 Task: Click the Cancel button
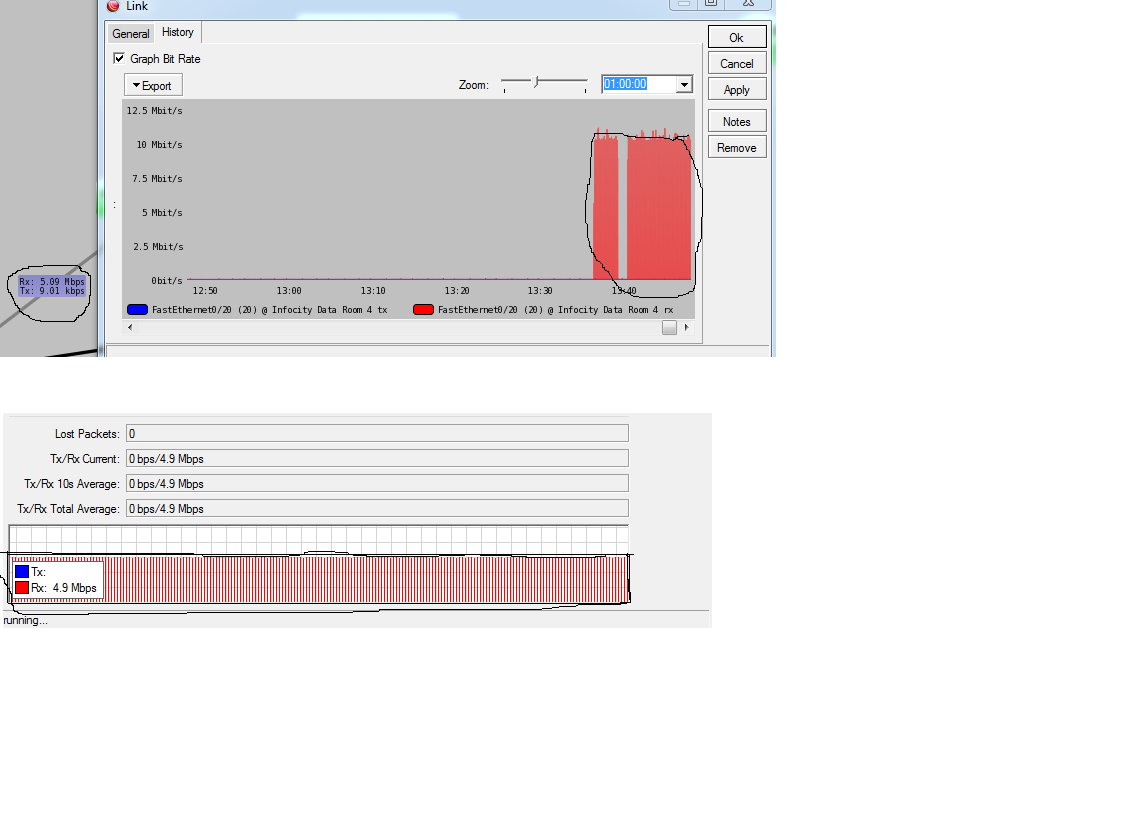click(x=736, y=62)
